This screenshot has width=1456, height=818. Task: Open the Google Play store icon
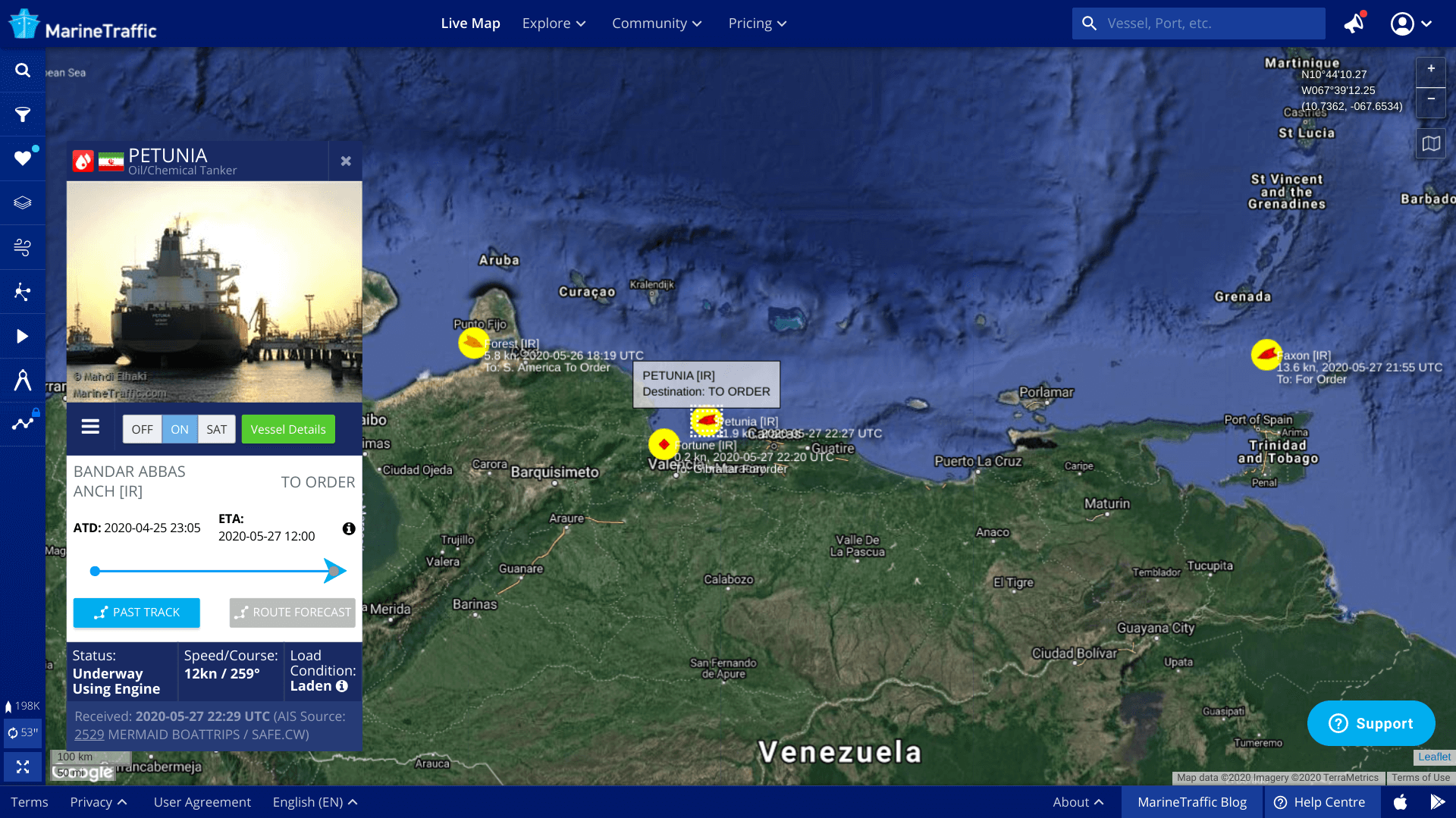1437,801
